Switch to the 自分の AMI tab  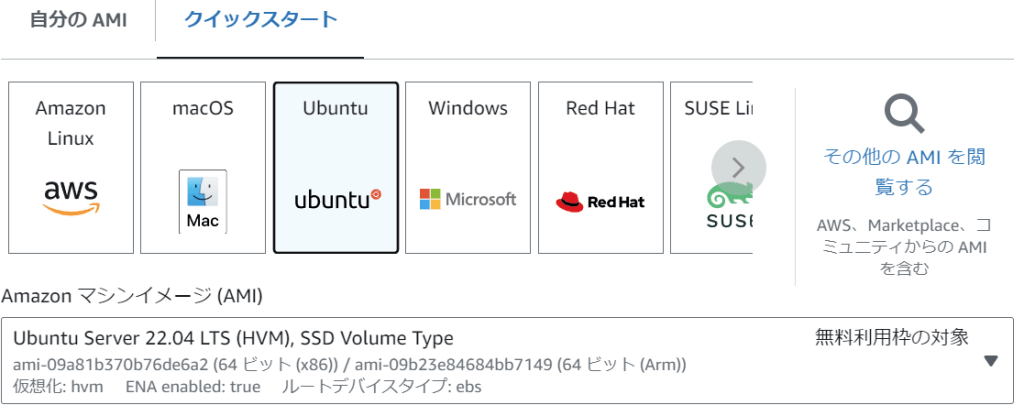(77, 21)
